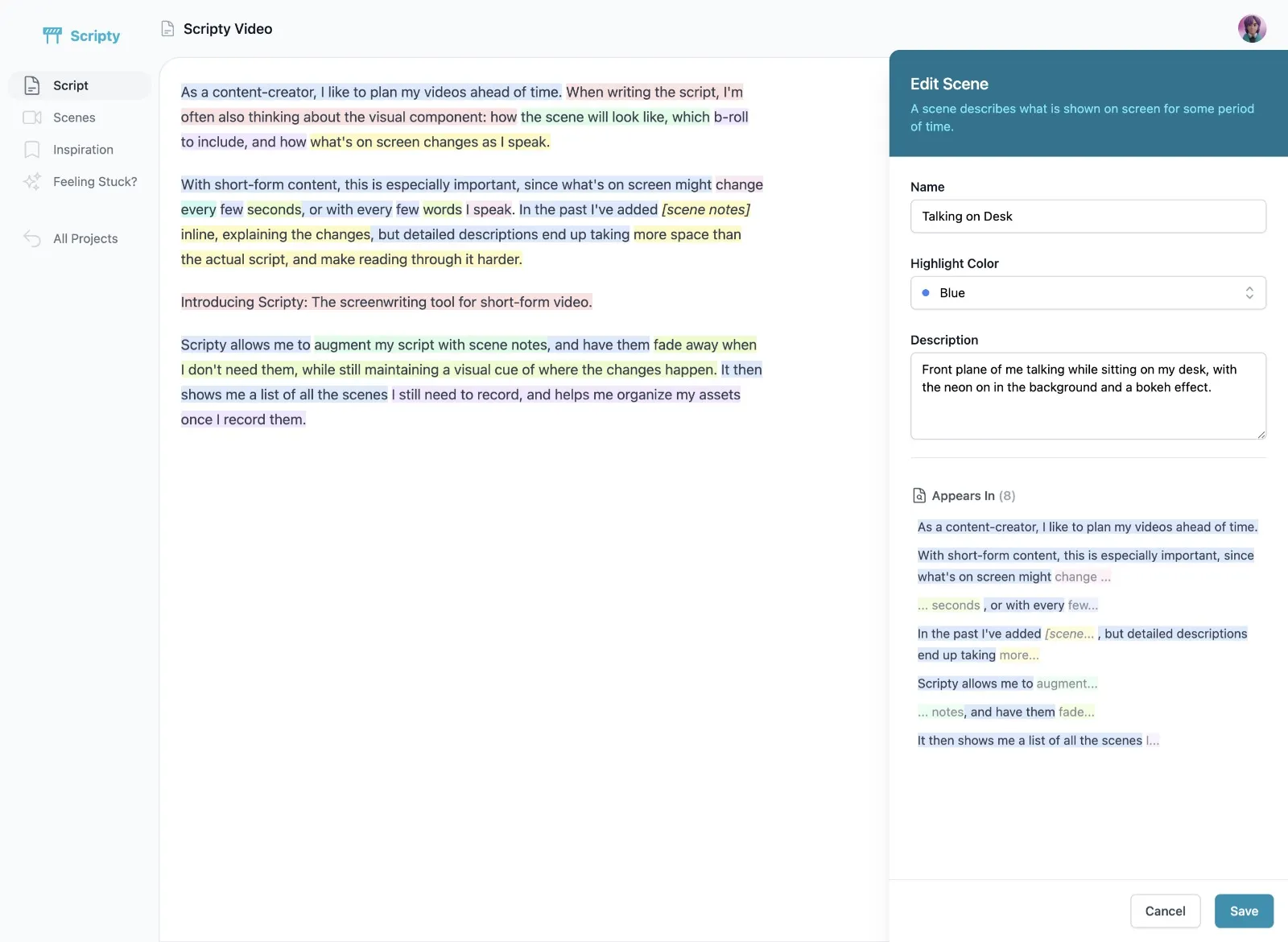
Task: Click the document icon beside Scripty Video
Action: [167, 29]
